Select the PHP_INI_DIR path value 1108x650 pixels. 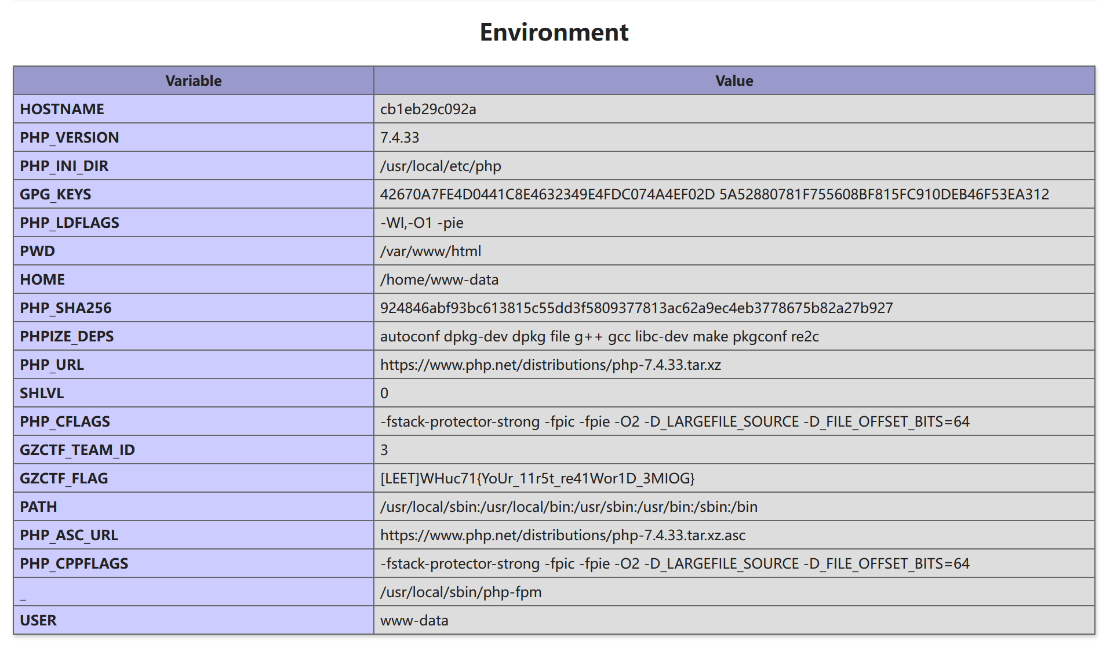[x=441, y=166]
